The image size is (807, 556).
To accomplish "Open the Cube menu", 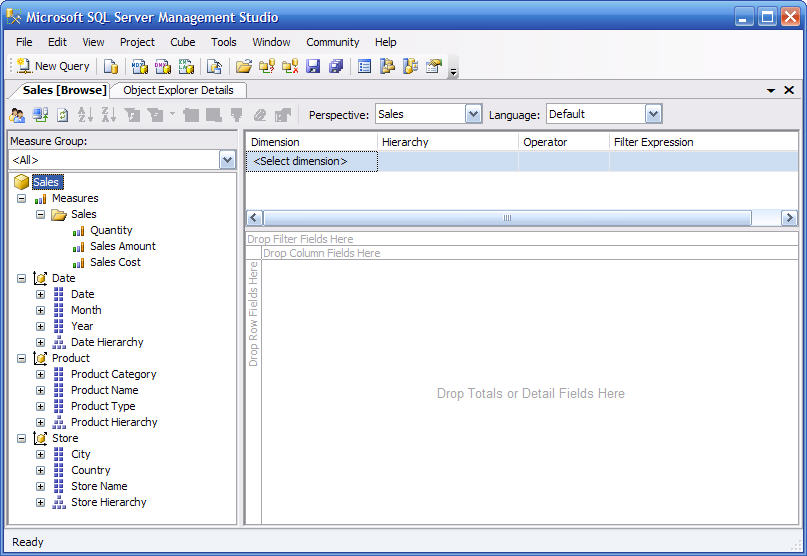I will pos(183,42).
